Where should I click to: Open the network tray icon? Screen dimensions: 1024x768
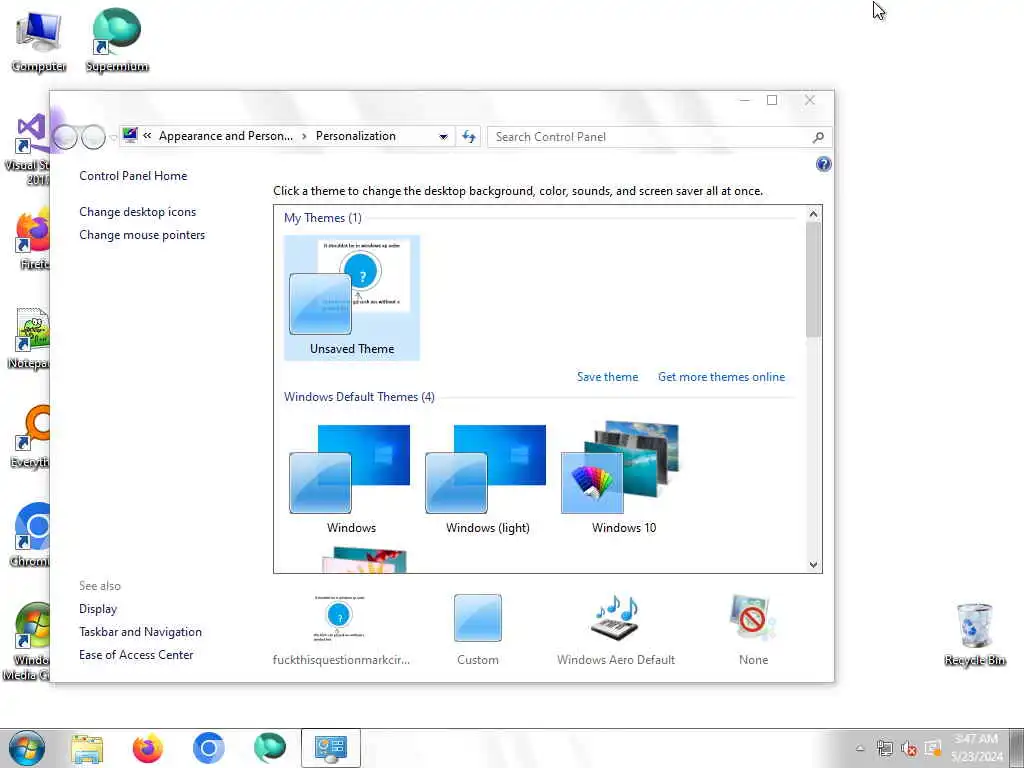point(885,748)
